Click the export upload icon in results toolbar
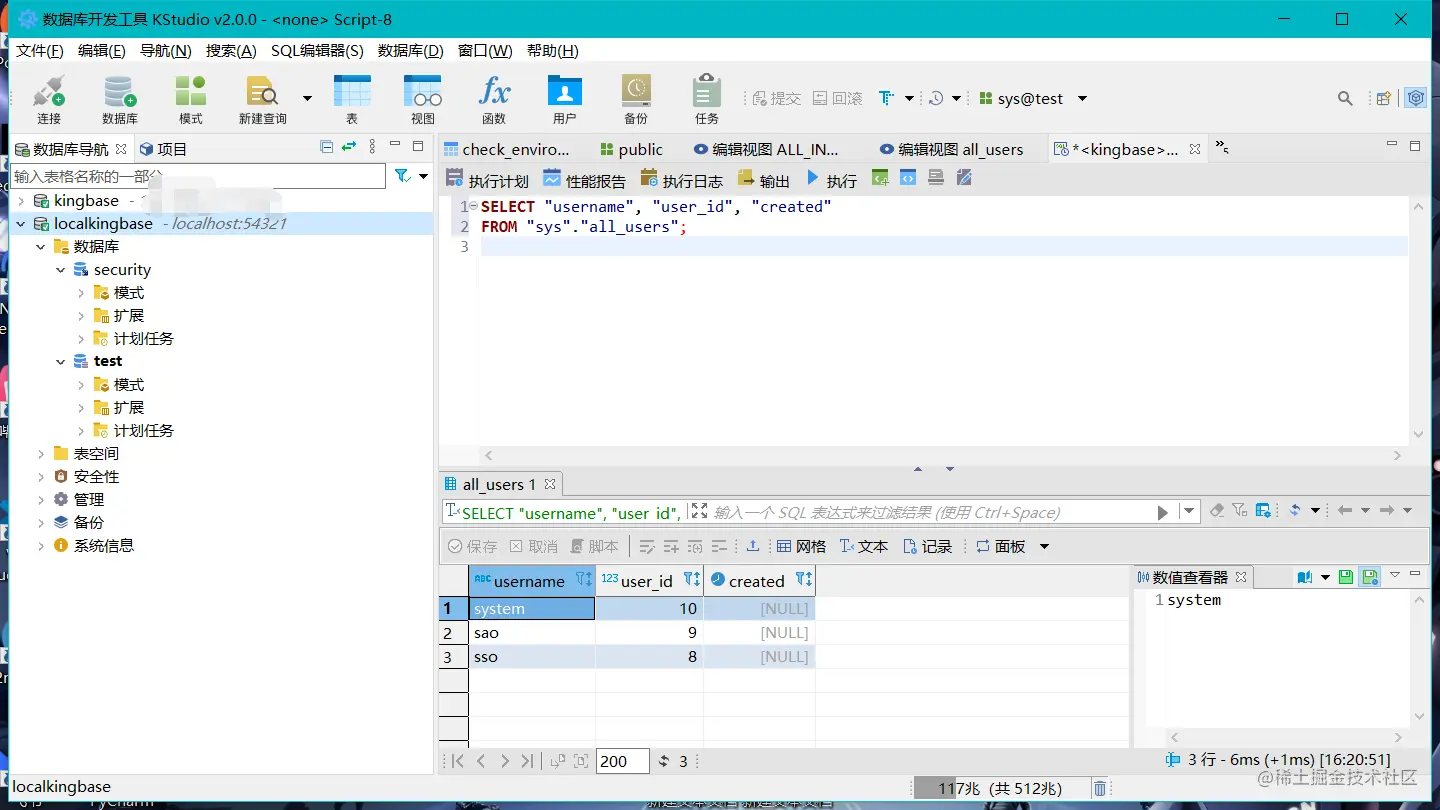Image resolution: width=1440 pixels, height=810 pixels. [753, 546]
